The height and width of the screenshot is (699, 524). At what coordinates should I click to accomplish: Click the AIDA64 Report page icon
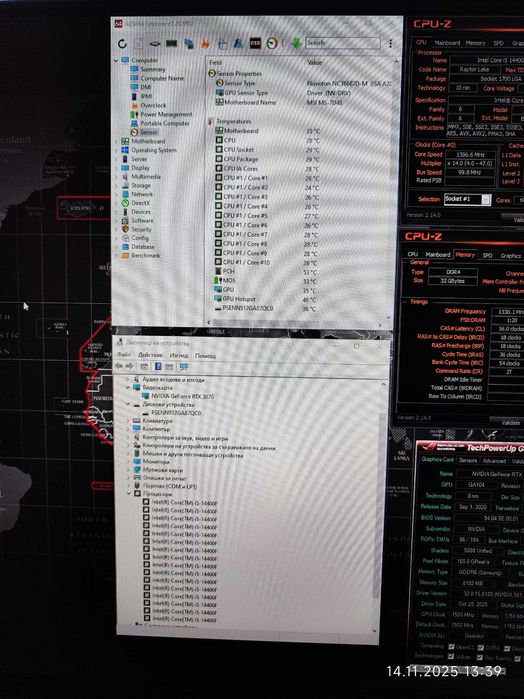139,44
